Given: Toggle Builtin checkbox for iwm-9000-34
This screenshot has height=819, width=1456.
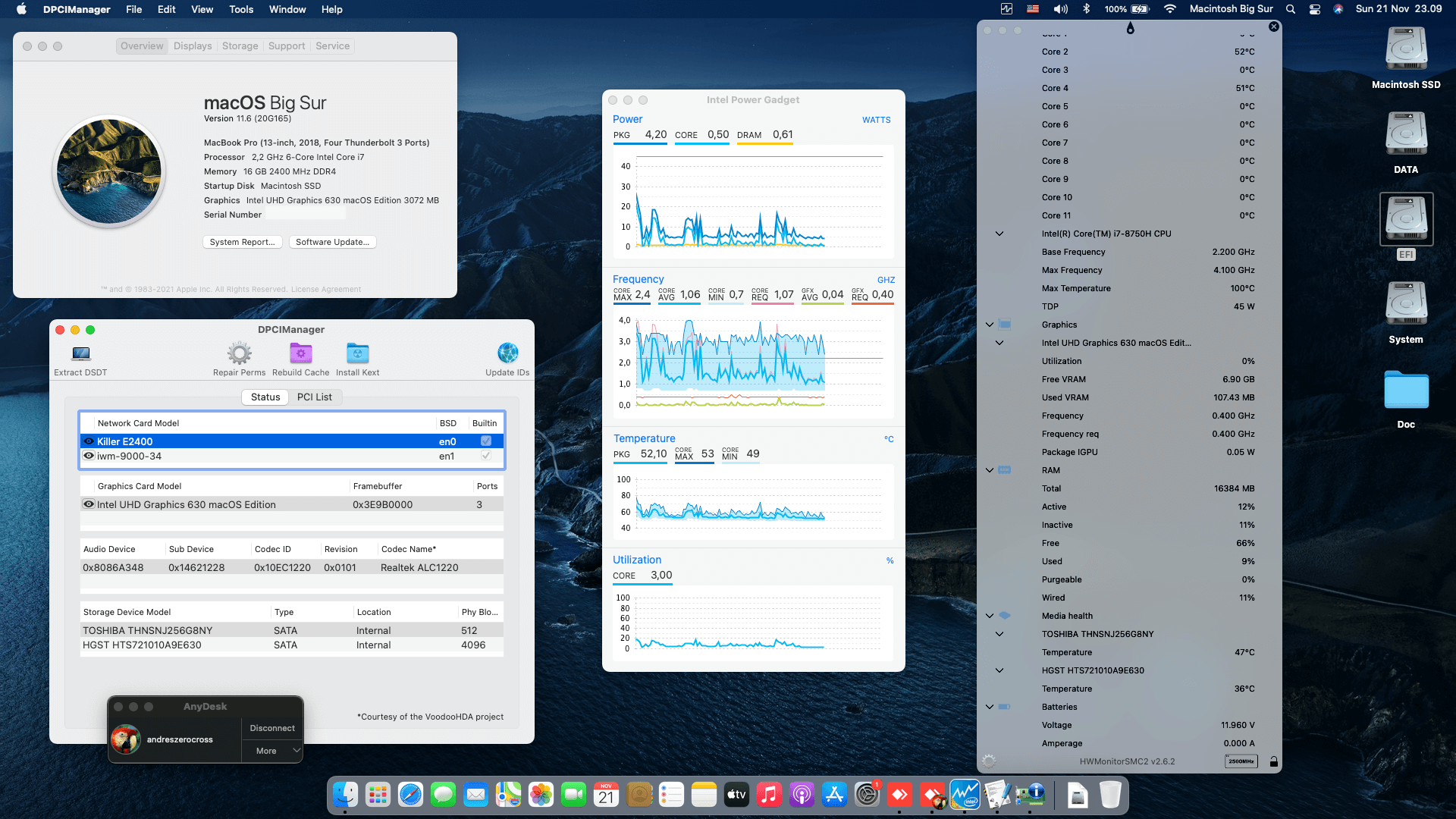Looking at the screenshot, I should point(486,456).
